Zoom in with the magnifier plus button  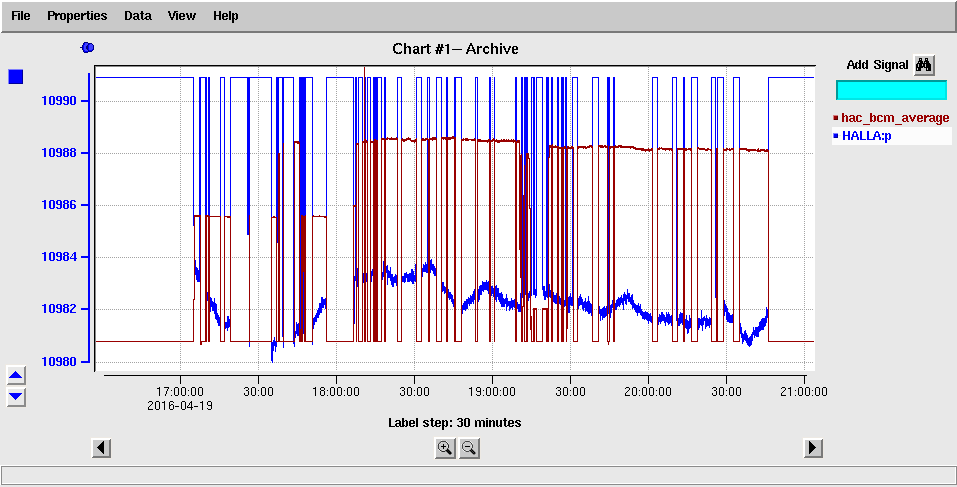tap(445, 449)
